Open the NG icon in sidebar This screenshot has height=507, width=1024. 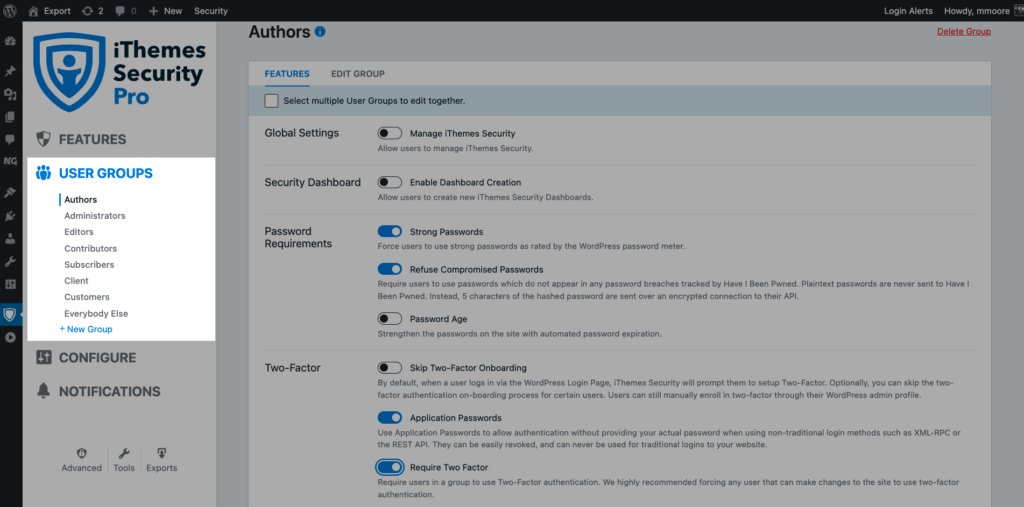pos(10,161)
